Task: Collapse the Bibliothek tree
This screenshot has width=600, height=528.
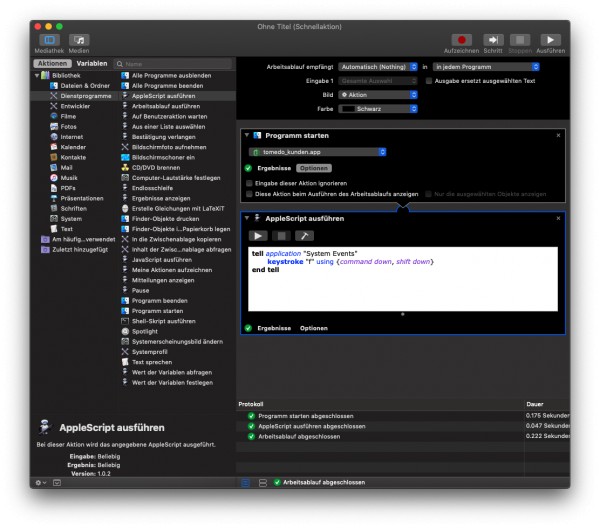Action: [37, 75]
